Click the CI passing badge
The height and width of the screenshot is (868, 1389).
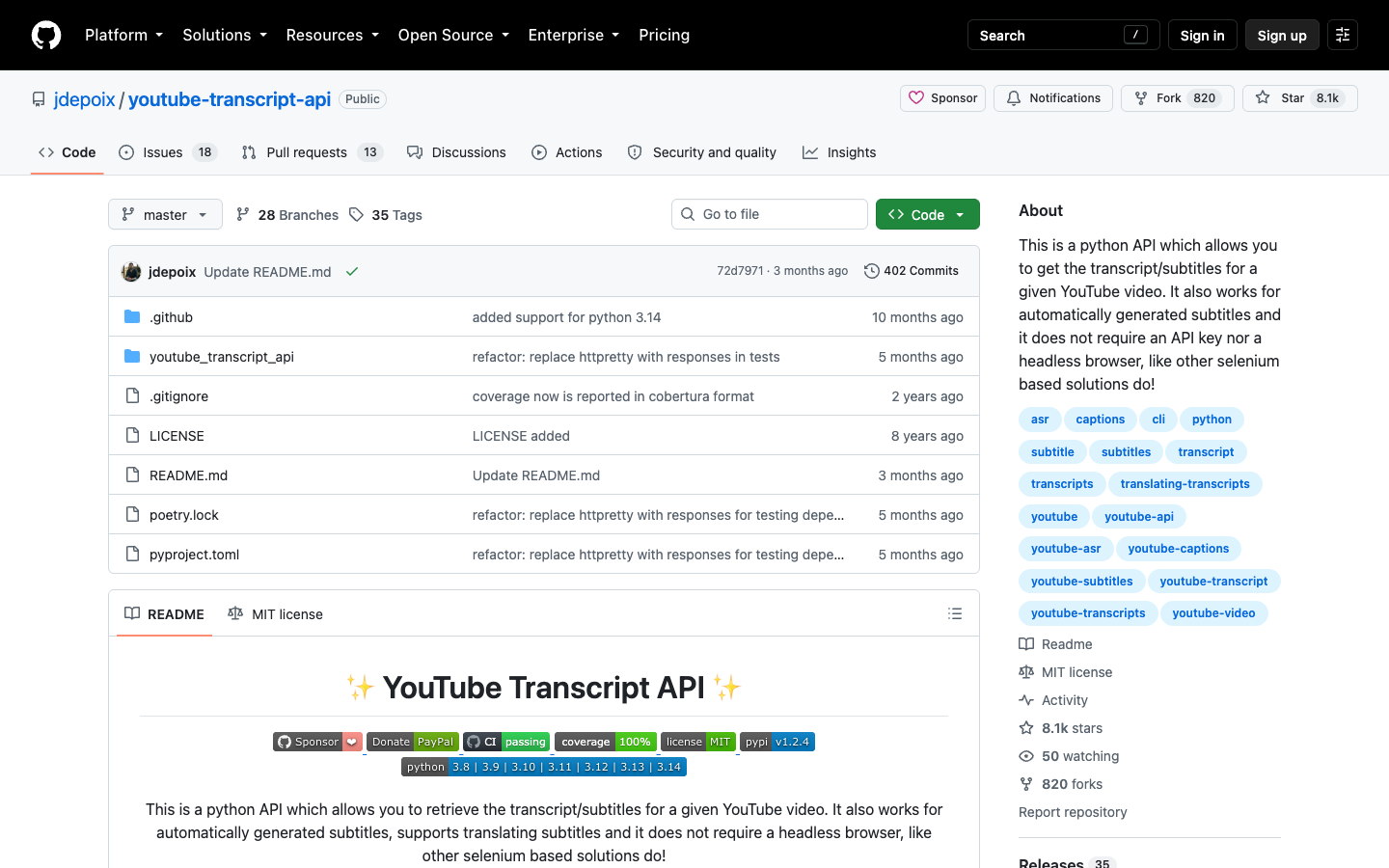point(506,742)
